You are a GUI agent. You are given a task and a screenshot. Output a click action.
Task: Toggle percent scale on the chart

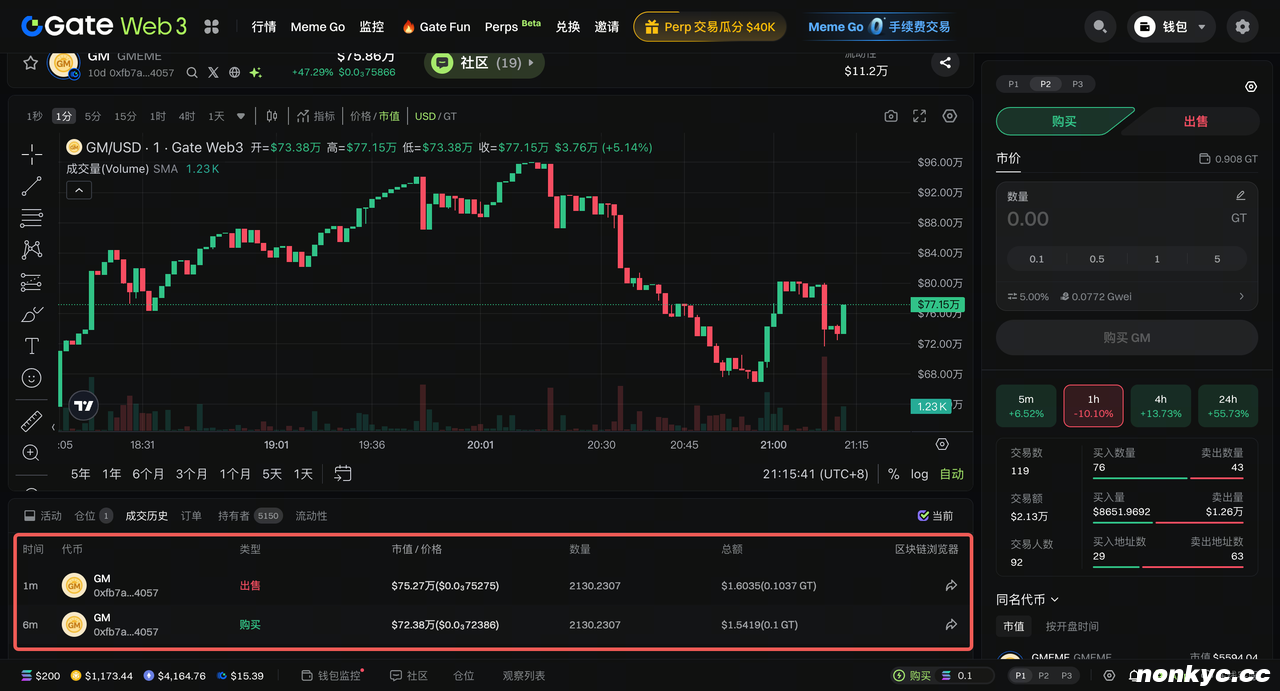click(893, 474)
